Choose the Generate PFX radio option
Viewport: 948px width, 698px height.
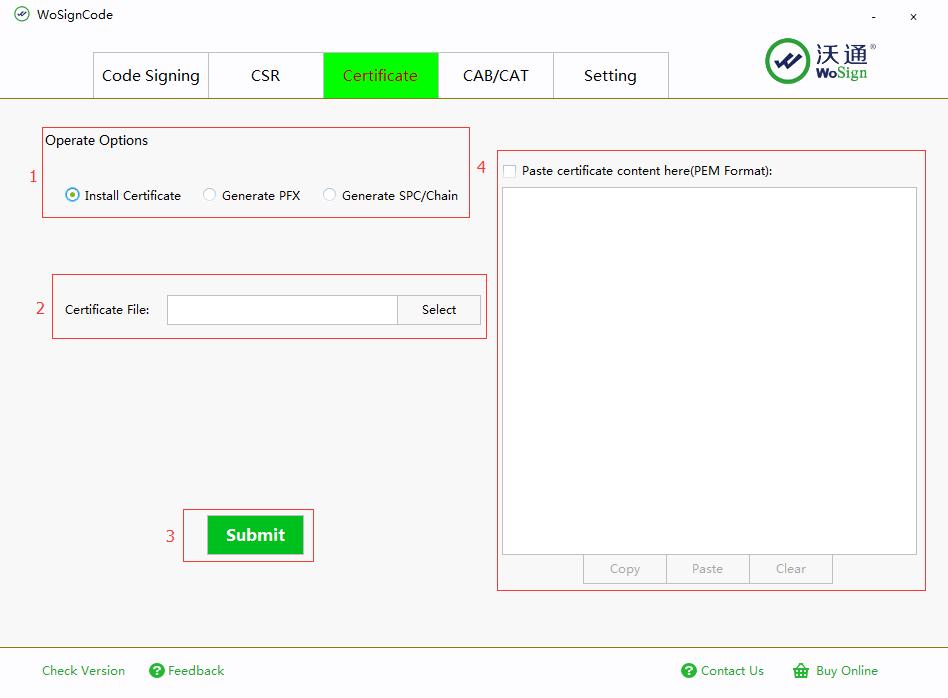209,195
